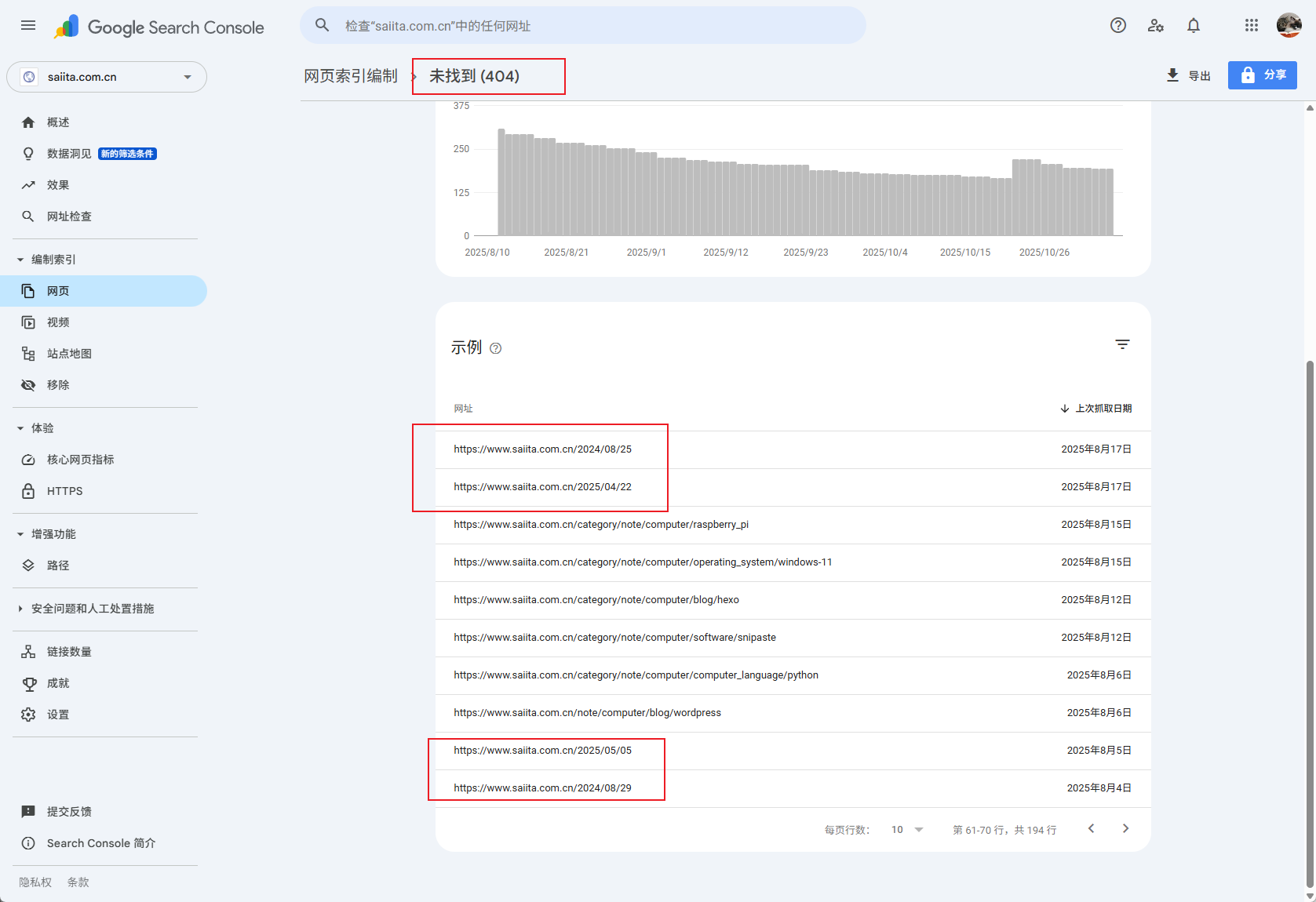Open 核心网页指标 (Core Web Vitals)
This screenshot has width=1316, height=902.
(79, 460)
